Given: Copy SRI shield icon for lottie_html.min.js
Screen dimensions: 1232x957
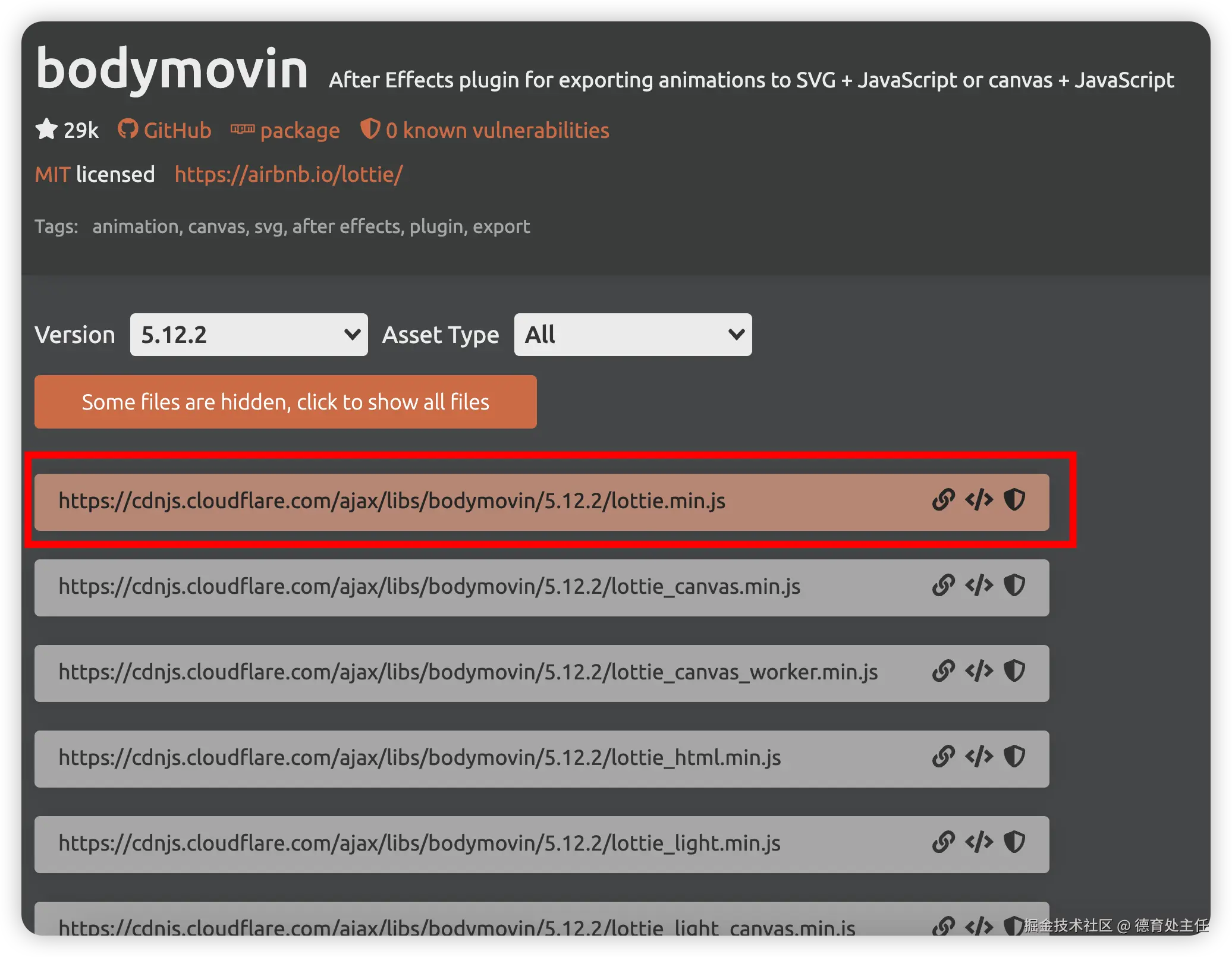Looking at the screenshot, I should pyautogui.click(x=1014, y=757).
